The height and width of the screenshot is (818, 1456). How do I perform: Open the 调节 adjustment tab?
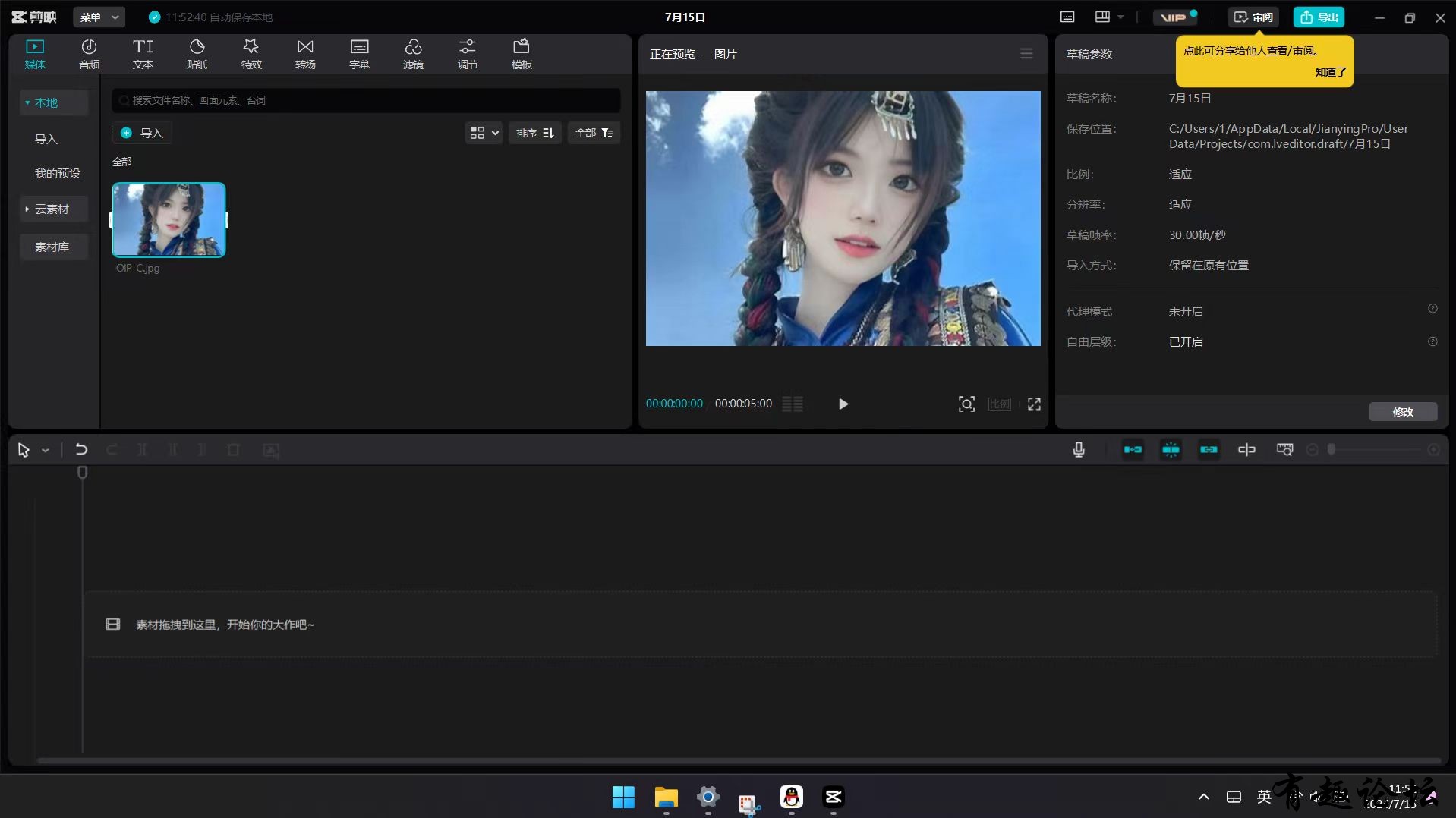click(468, 55)
